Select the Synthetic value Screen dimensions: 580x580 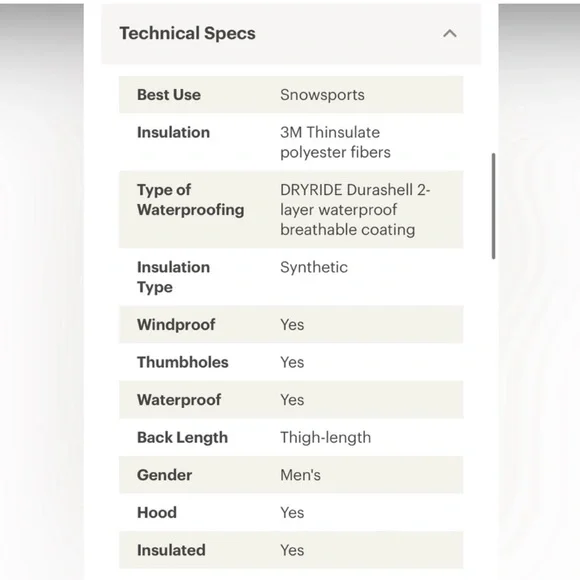[314, 267]
